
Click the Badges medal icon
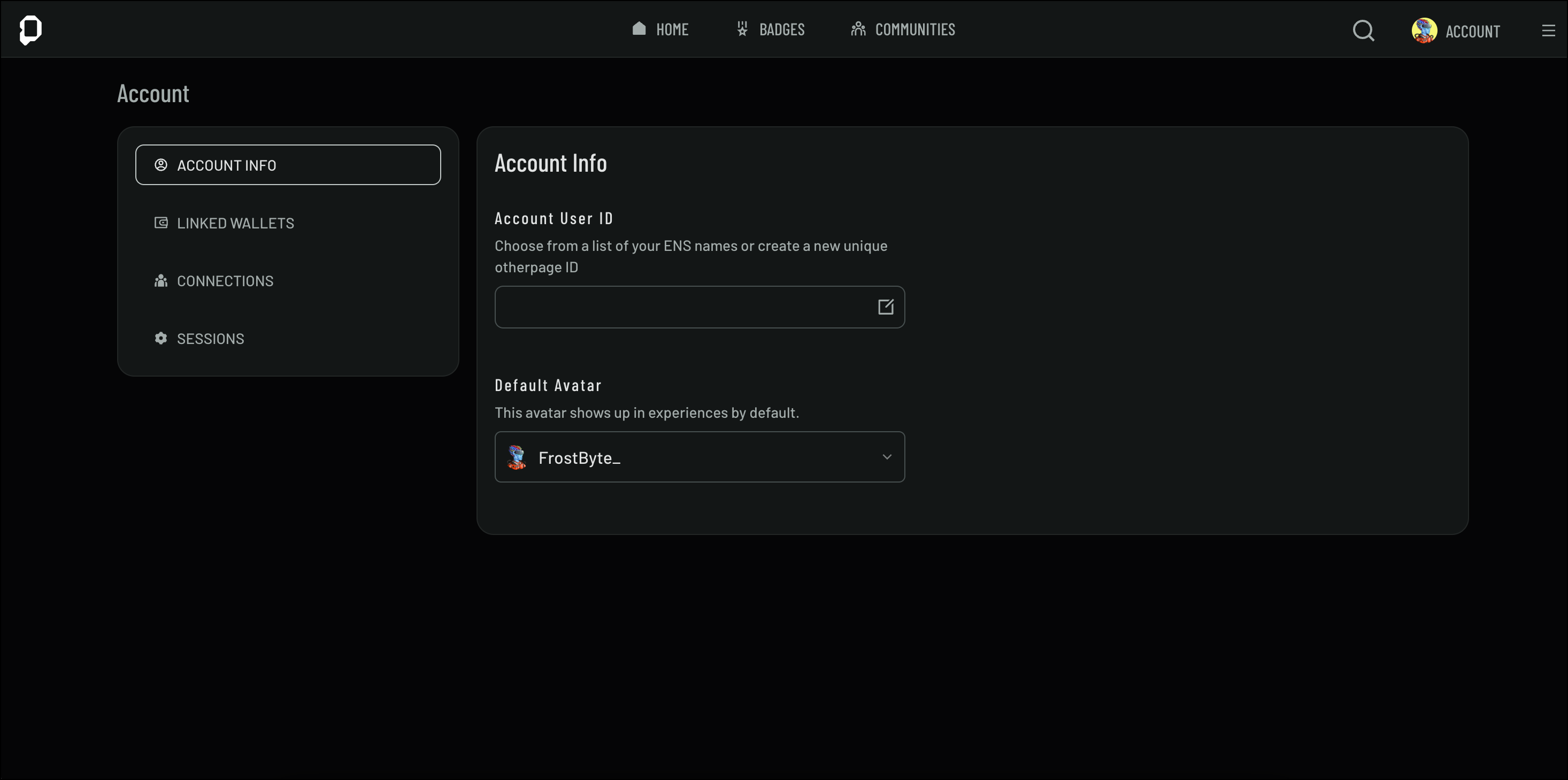click(x=742, y=28)
